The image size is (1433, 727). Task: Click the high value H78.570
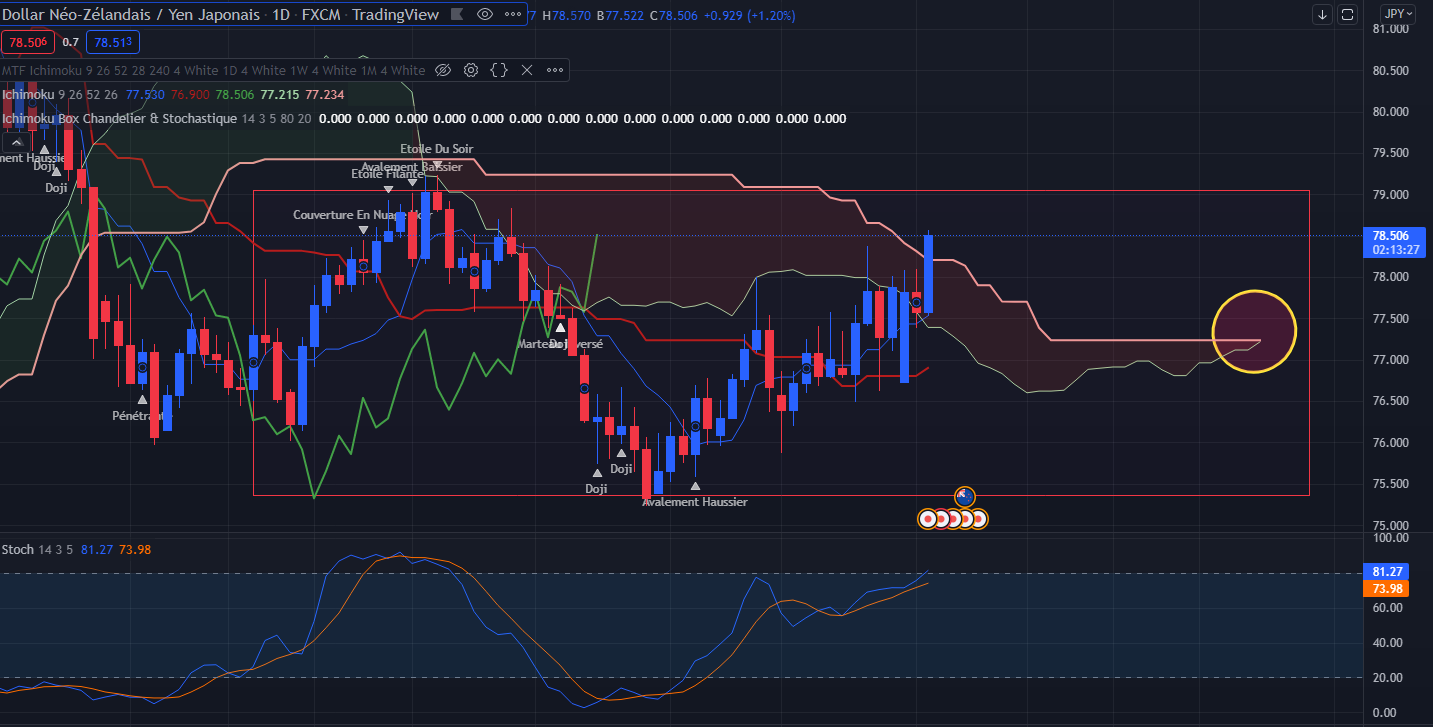(566, 14)
